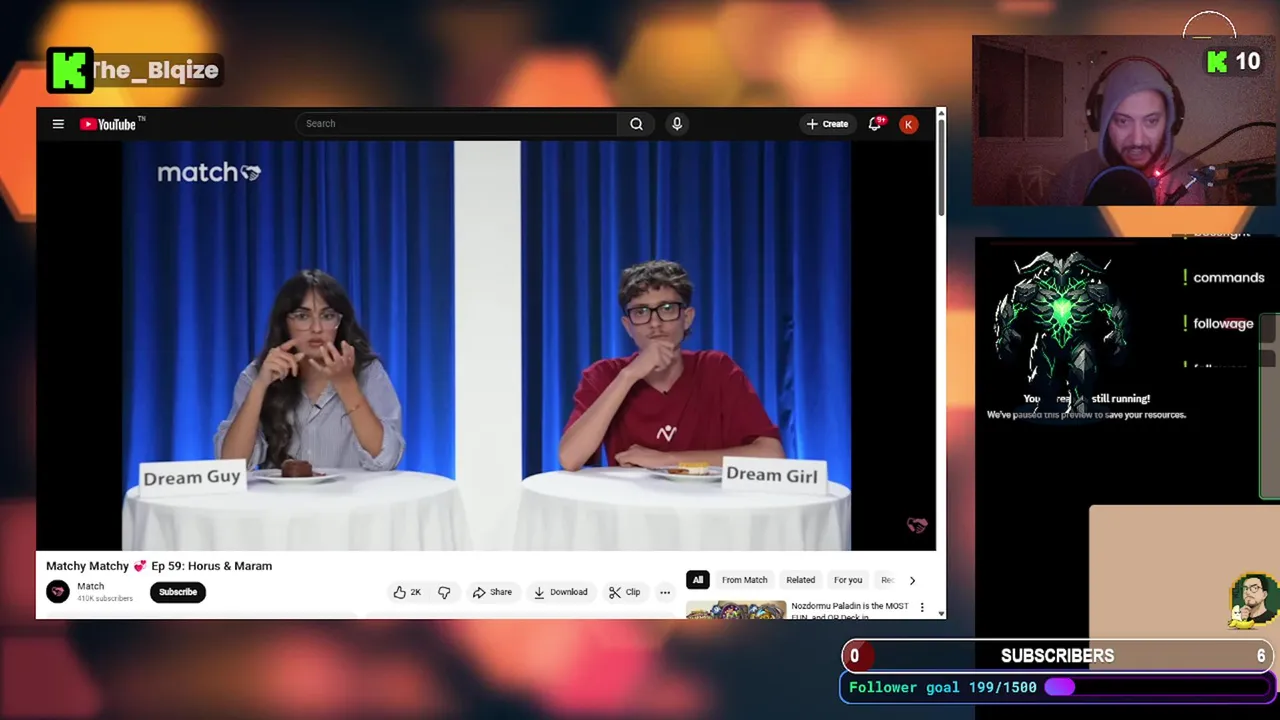Like the video with thumbs up

(x=407, y=592)
